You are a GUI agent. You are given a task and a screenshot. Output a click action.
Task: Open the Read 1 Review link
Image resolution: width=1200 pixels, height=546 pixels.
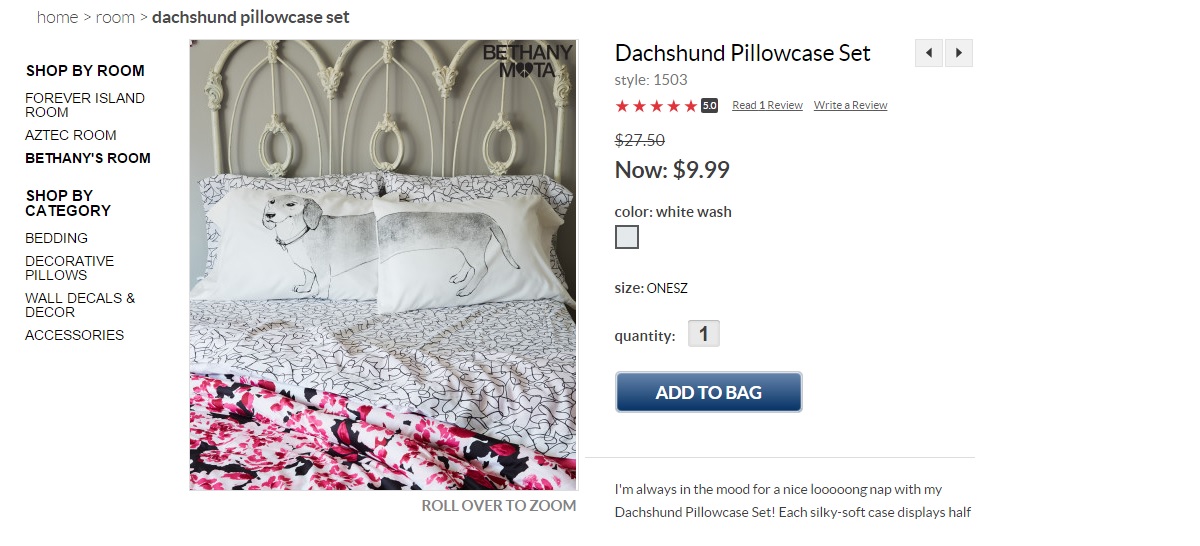point(767,105)
